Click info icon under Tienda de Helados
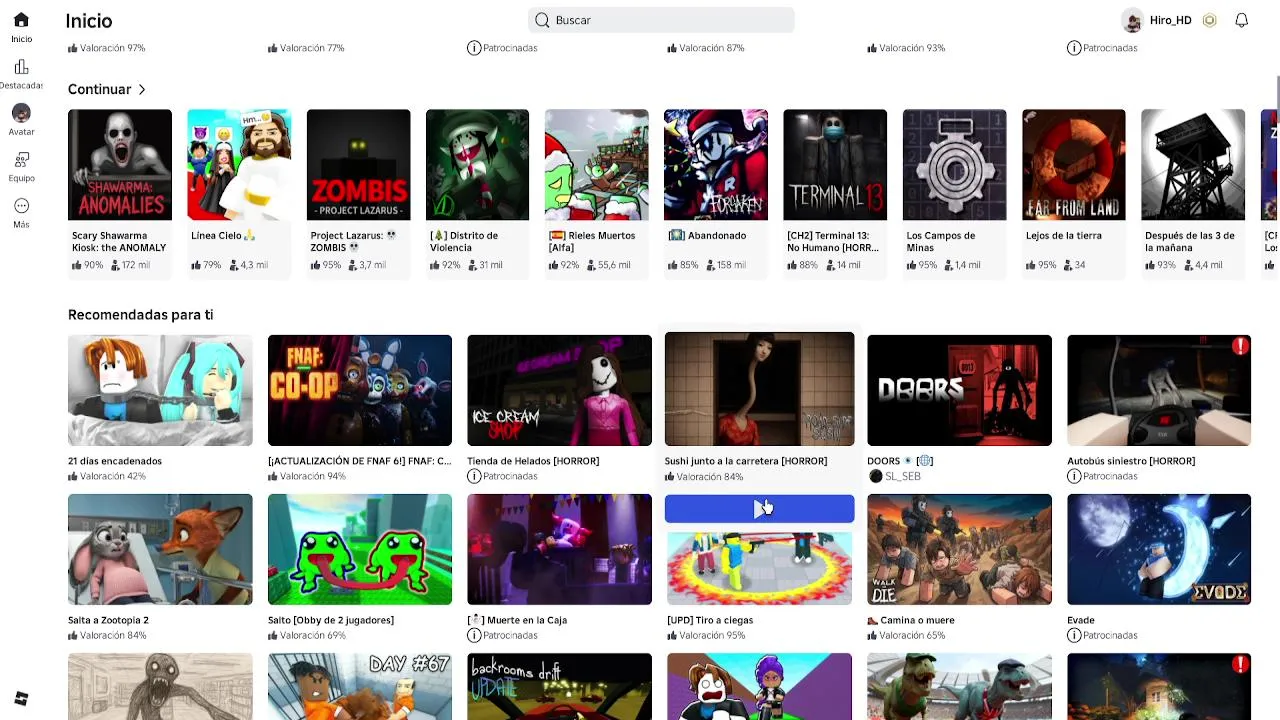The height and width of the screenshot is (720, 1280). (474, 476)
